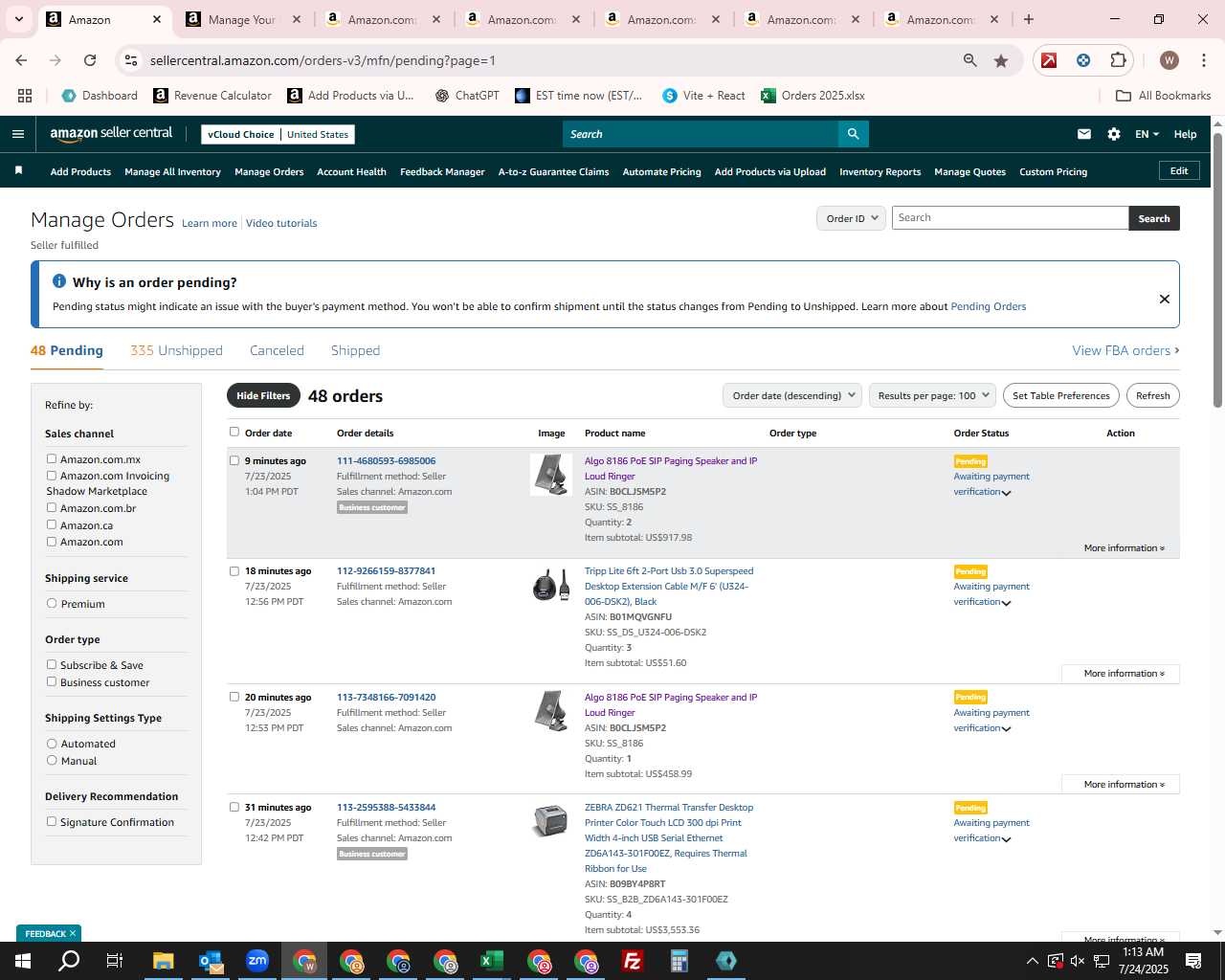Click the info icon beside 'Why is an order pending?'

[59, 281]
